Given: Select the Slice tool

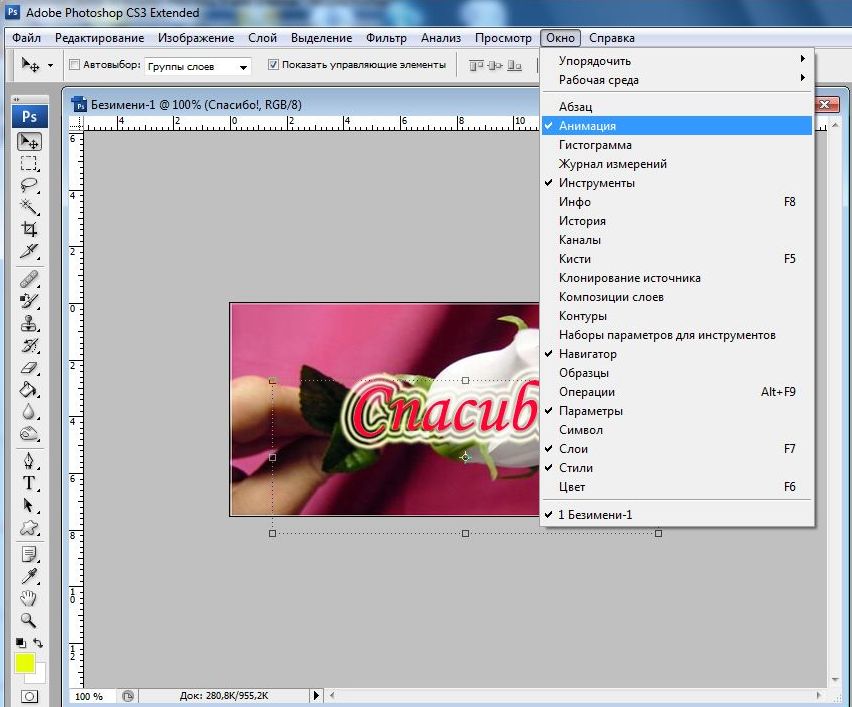Looking at the screenshot, I should (29, 251).
